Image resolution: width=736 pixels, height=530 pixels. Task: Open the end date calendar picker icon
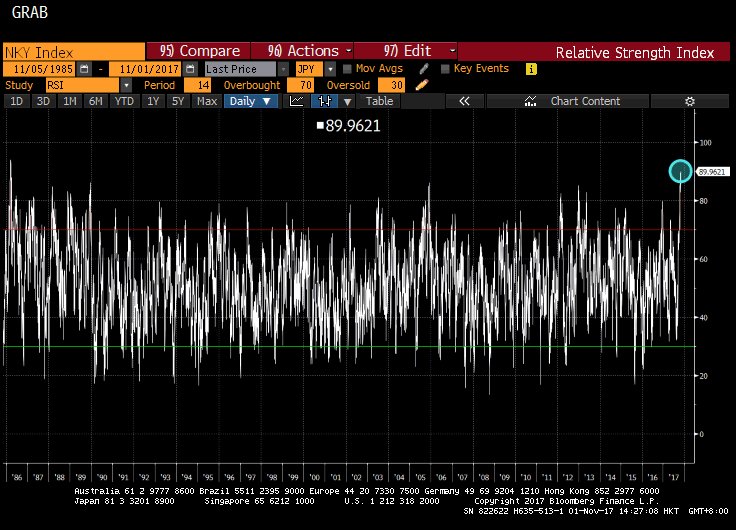click(190, 69)
